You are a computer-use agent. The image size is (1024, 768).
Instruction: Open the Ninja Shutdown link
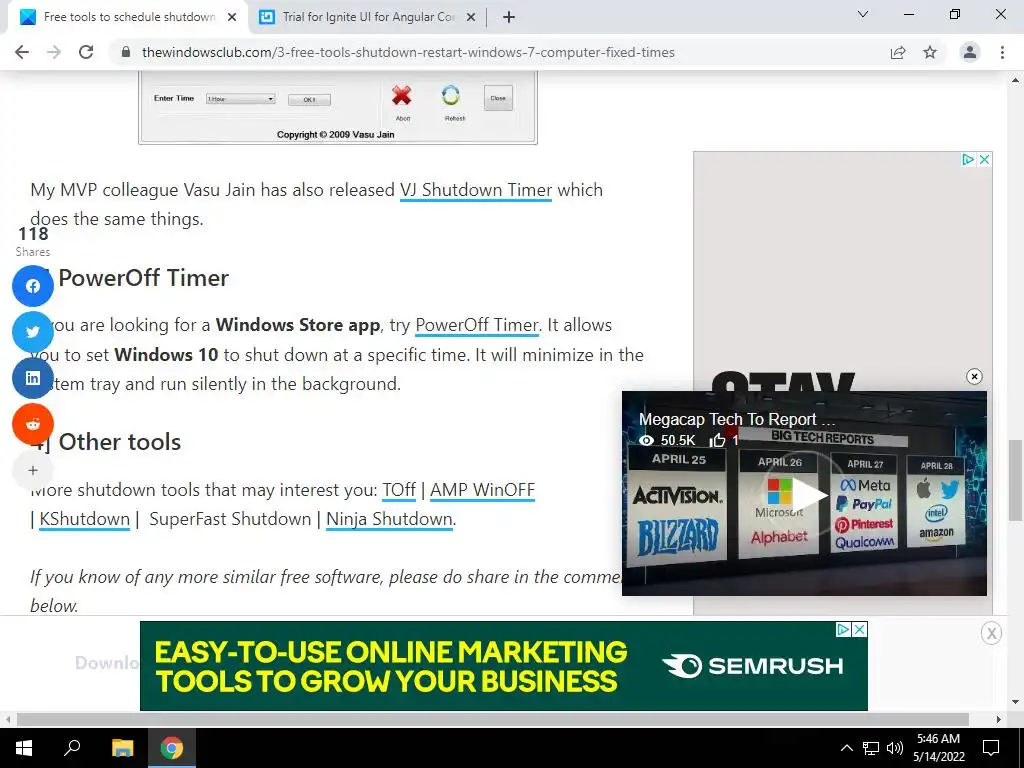(389, 519)
